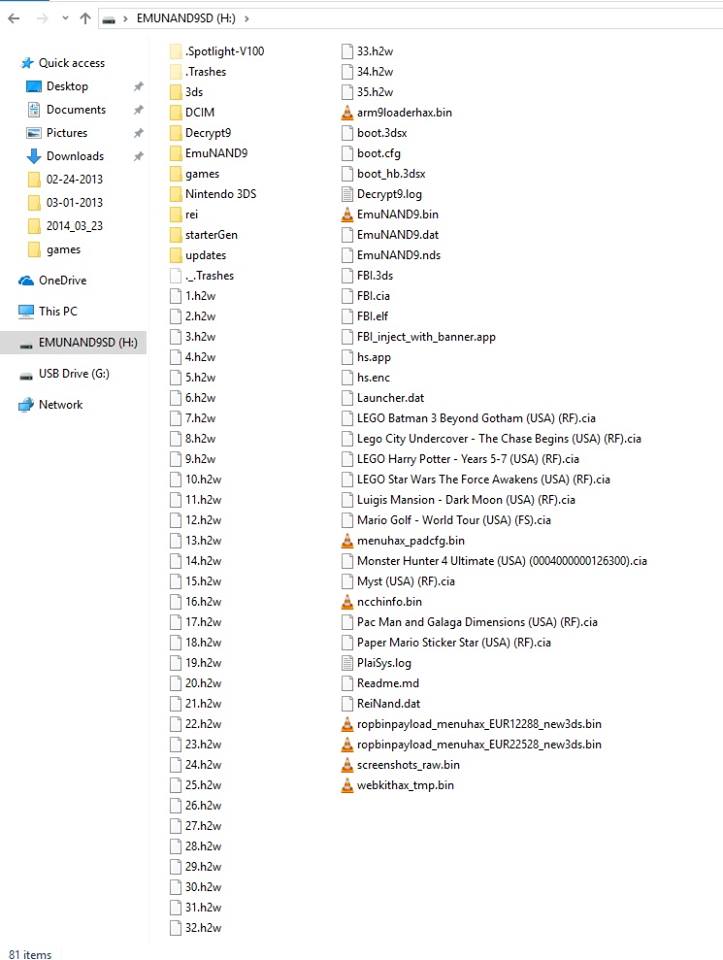Select Readme.md file
The width and height of the screenshot is (723, 960).
tap(388, 683)
